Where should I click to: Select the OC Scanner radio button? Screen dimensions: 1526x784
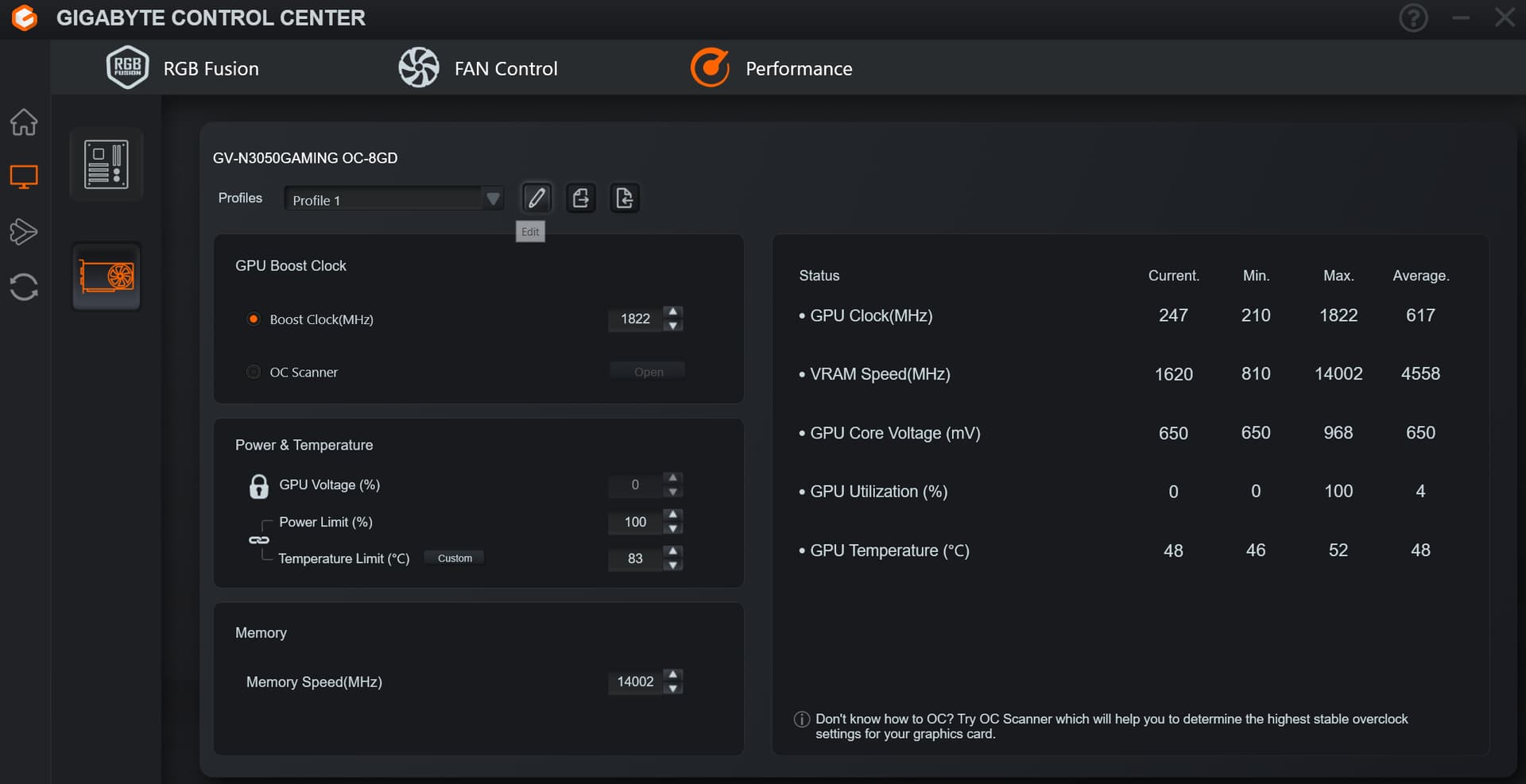click(x=254, y=372)
